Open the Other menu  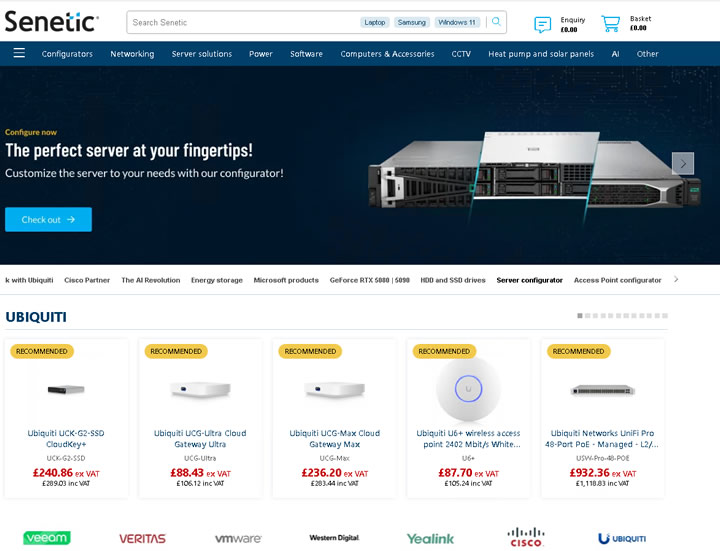[647, 54]
